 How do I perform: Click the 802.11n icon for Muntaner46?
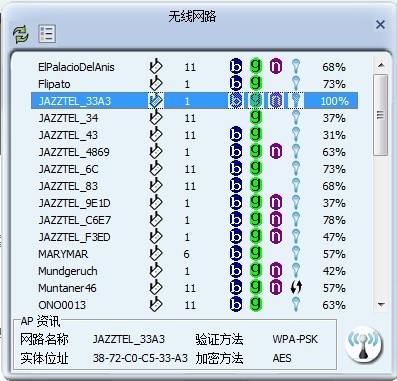pos(276,287)
